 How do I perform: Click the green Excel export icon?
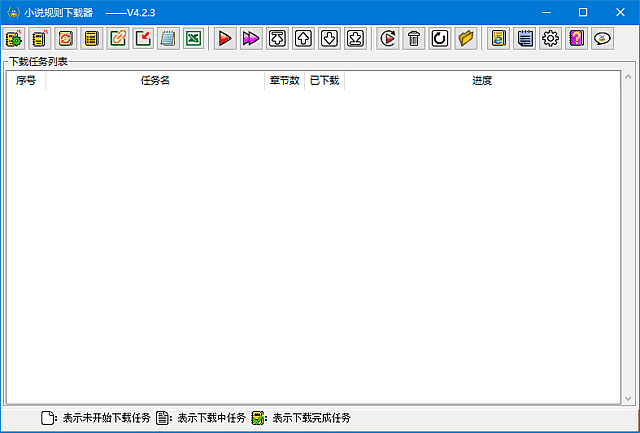pos(193,39)
